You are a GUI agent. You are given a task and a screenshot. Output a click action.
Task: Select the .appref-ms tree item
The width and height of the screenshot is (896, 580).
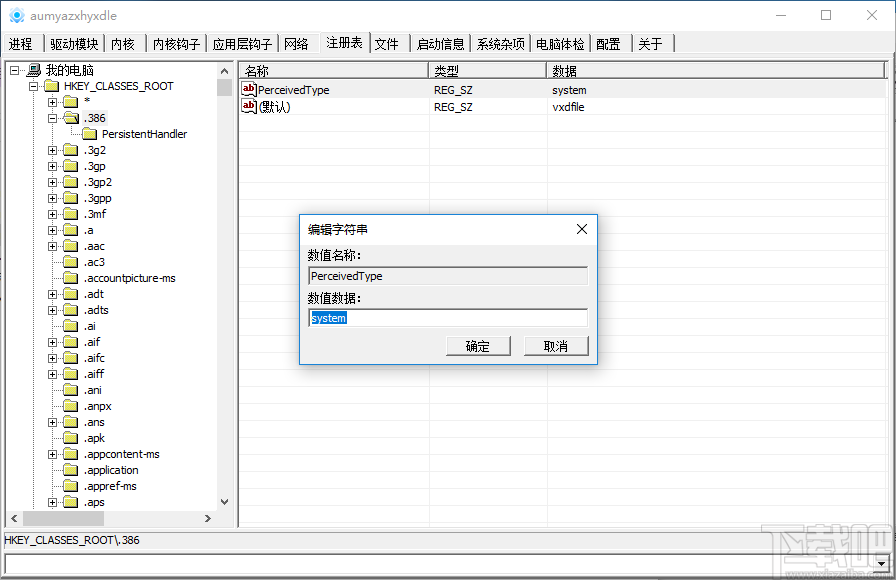coord(110,486)
